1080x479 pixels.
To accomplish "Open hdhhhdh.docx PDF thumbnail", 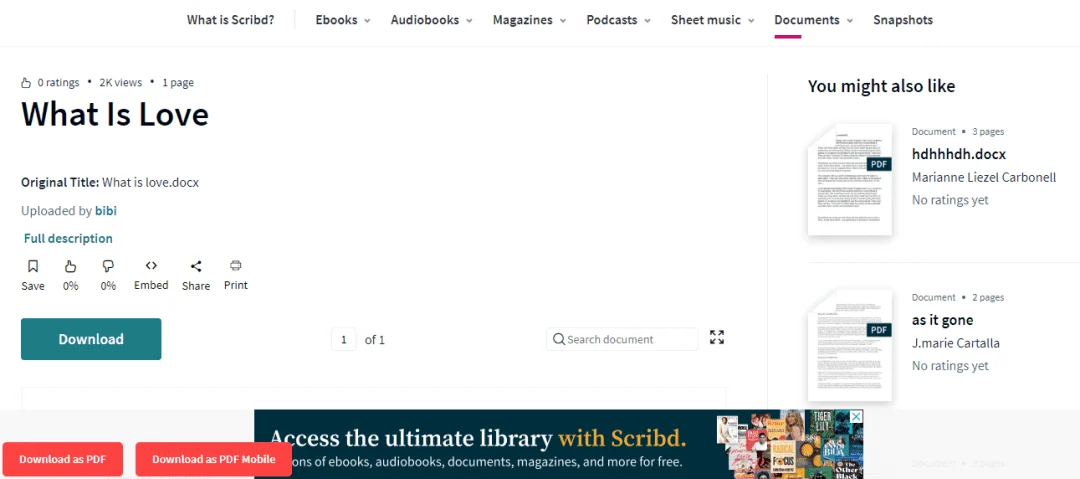I will (x=850, y=180).
